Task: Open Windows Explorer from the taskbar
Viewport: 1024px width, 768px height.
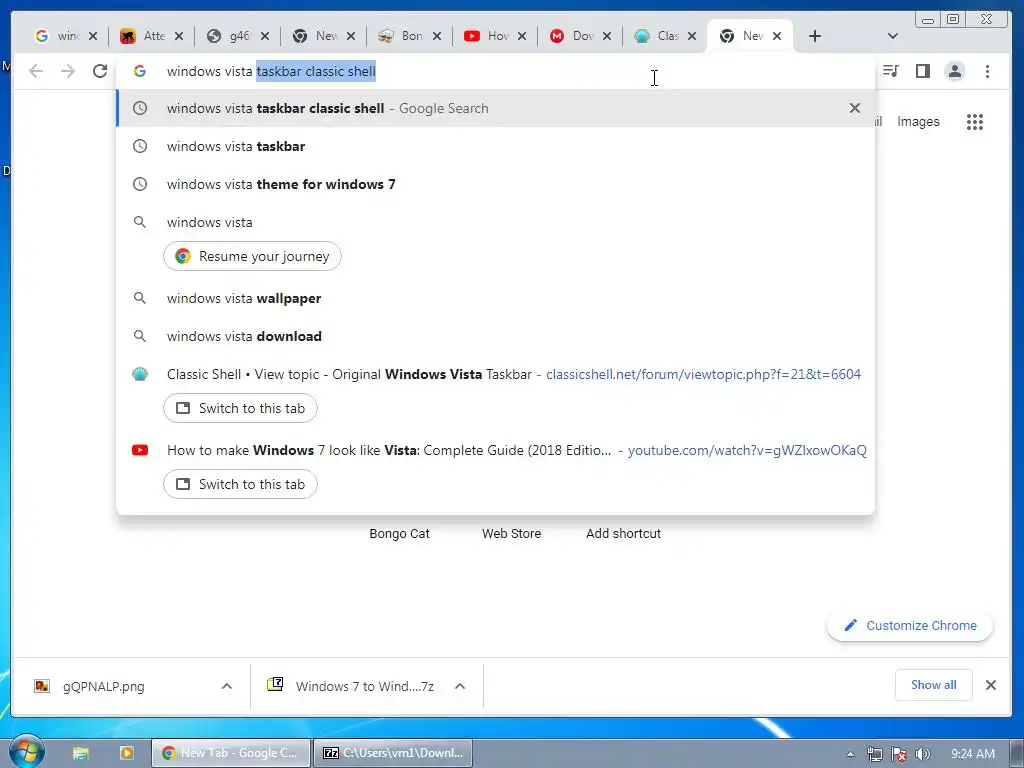Action: pos(81,753)
